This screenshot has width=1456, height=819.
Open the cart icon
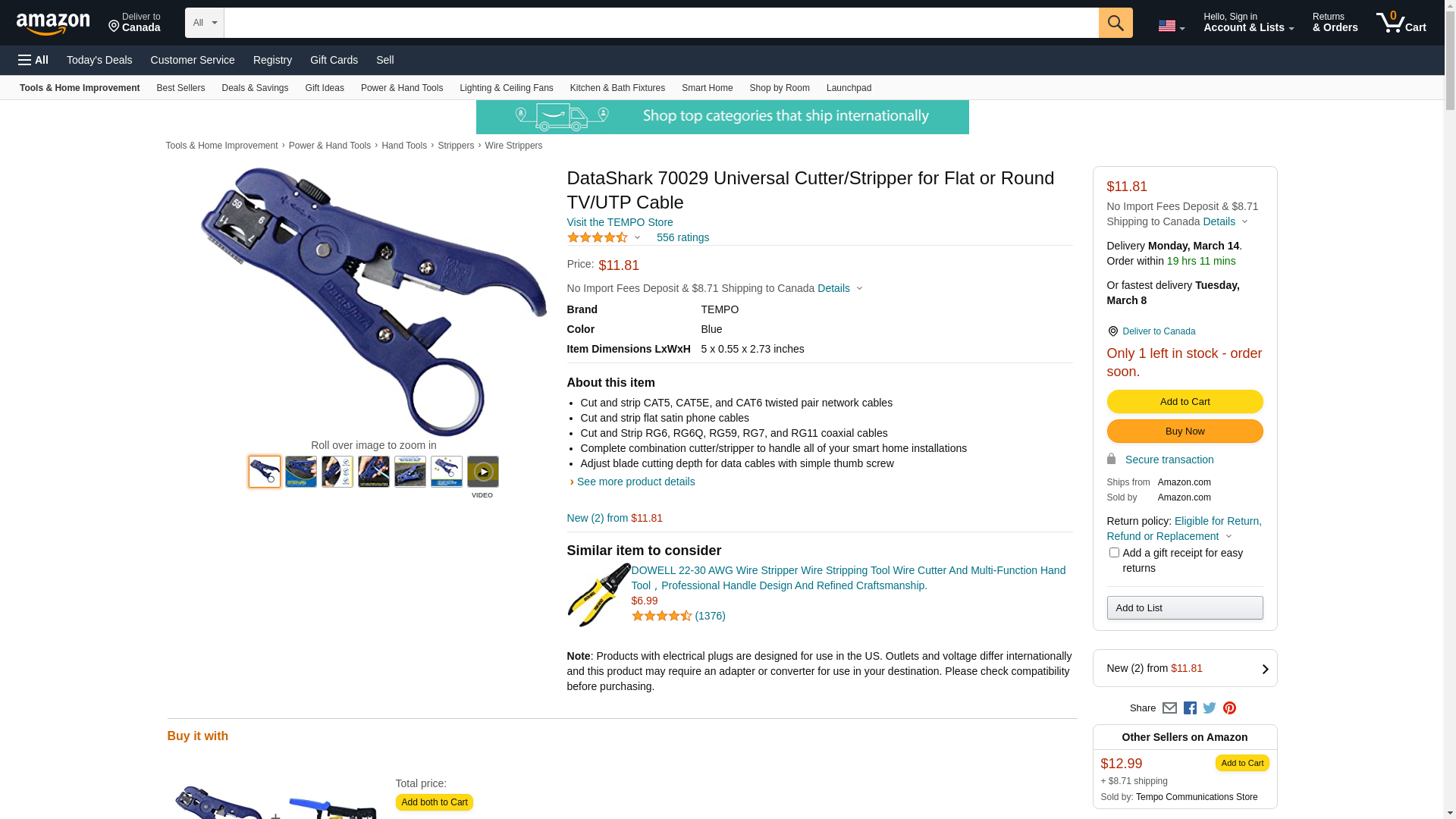pyautogui.click(x=1401, y=23)
